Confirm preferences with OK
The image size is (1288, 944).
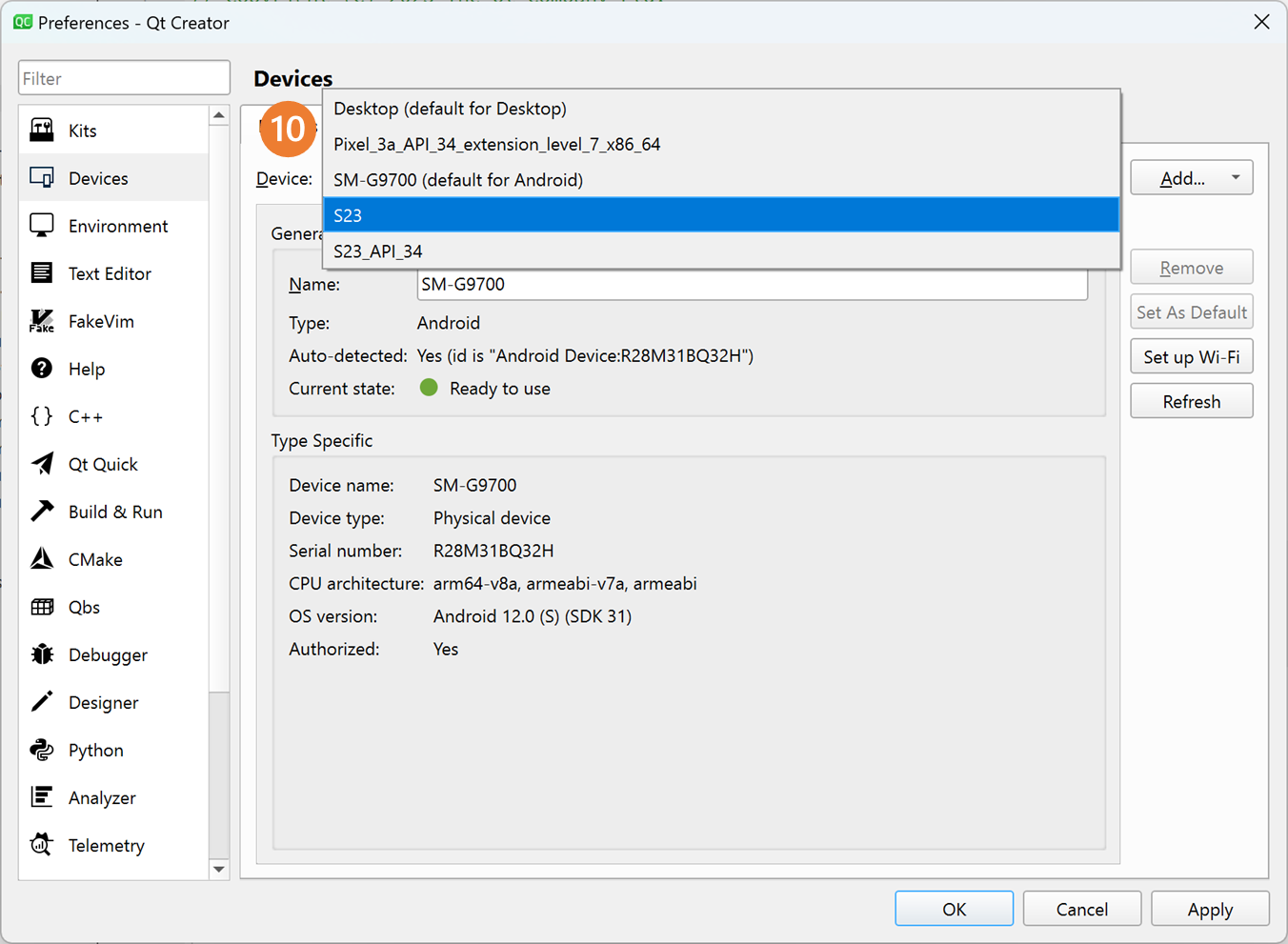click(954, 909)
